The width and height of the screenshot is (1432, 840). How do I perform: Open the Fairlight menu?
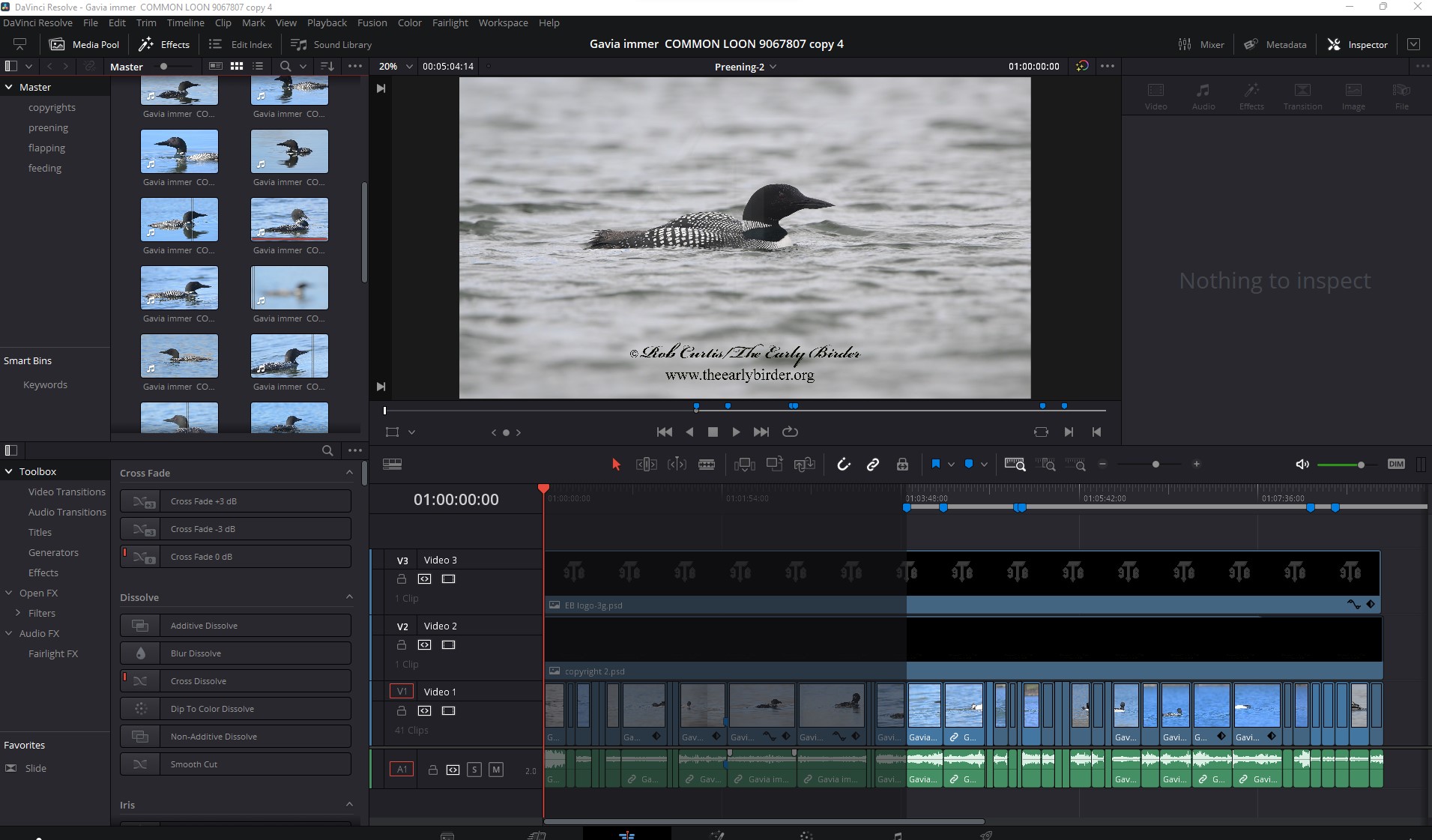pos(450,22)
